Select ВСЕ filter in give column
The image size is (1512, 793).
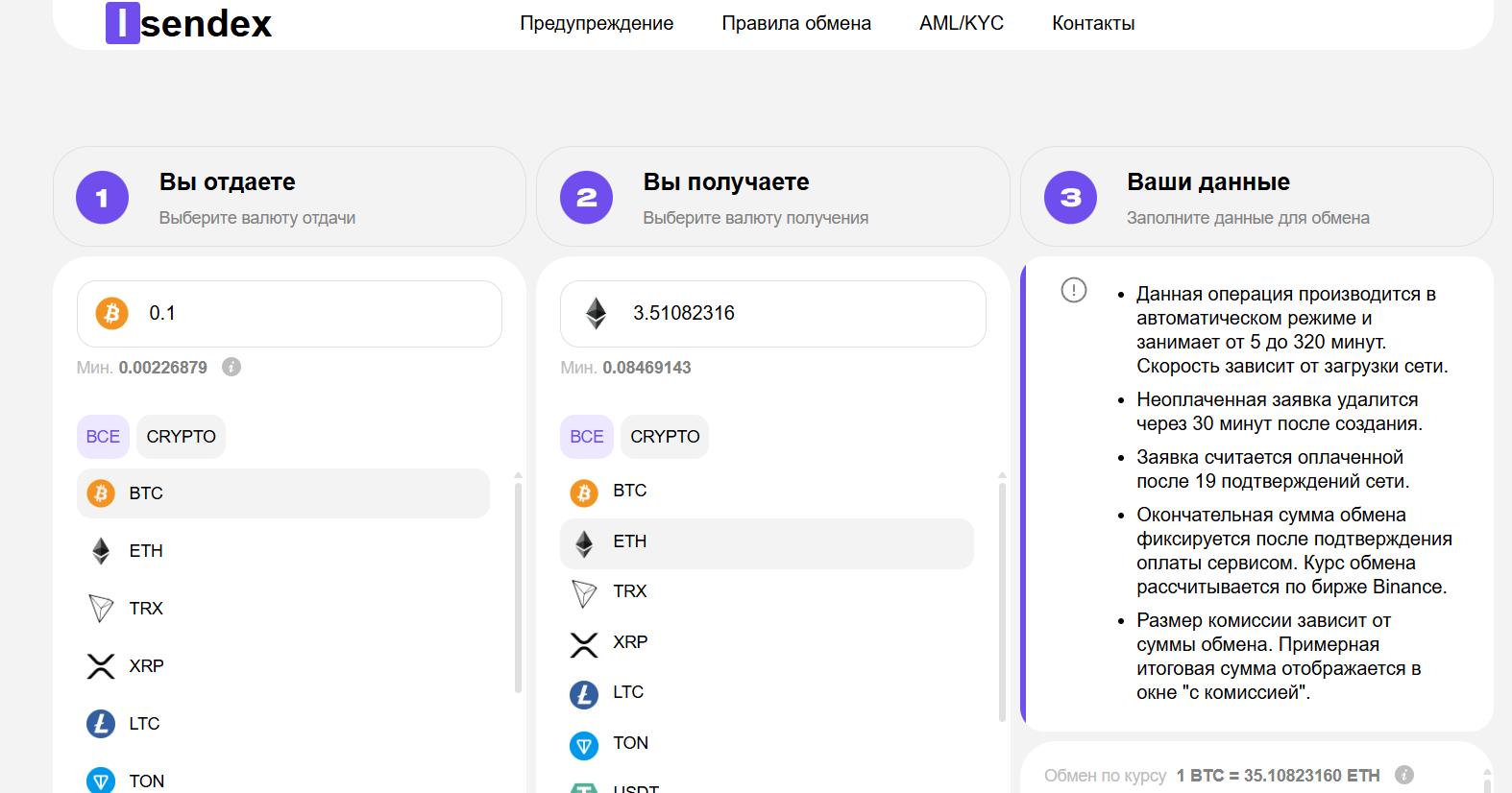(x=103, y=437)
